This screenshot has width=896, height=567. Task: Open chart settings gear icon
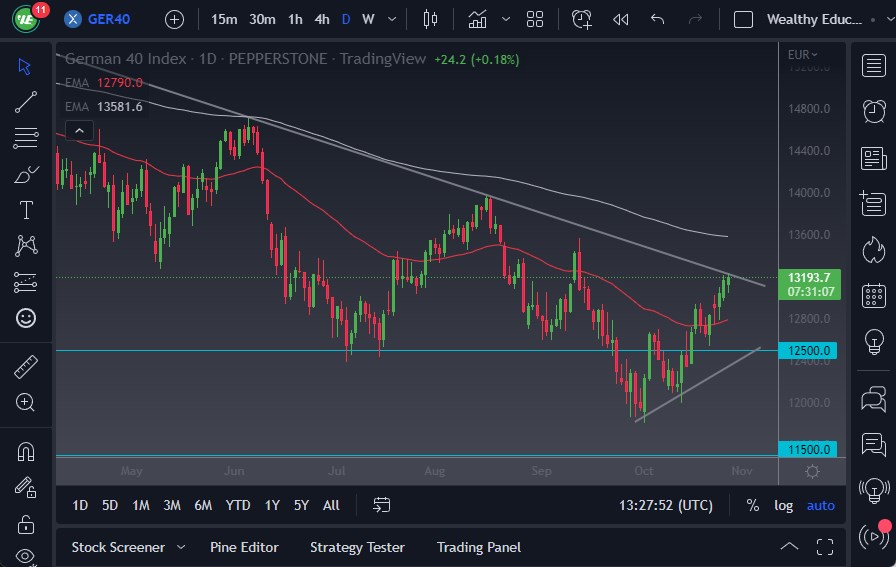point(812,471)
